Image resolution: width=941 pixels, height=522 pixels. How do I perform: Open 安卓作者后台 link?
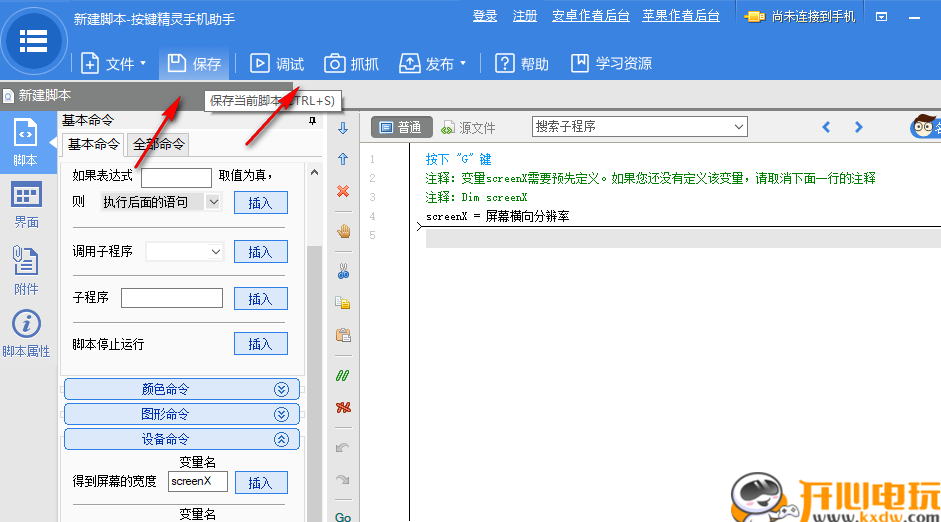[591, 16]
